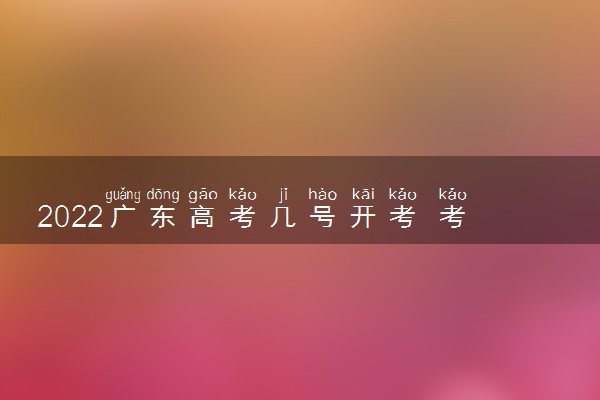Select the character 几 in the title
Image resolution: width=600 pixels, height=400 pixels.
283,217
